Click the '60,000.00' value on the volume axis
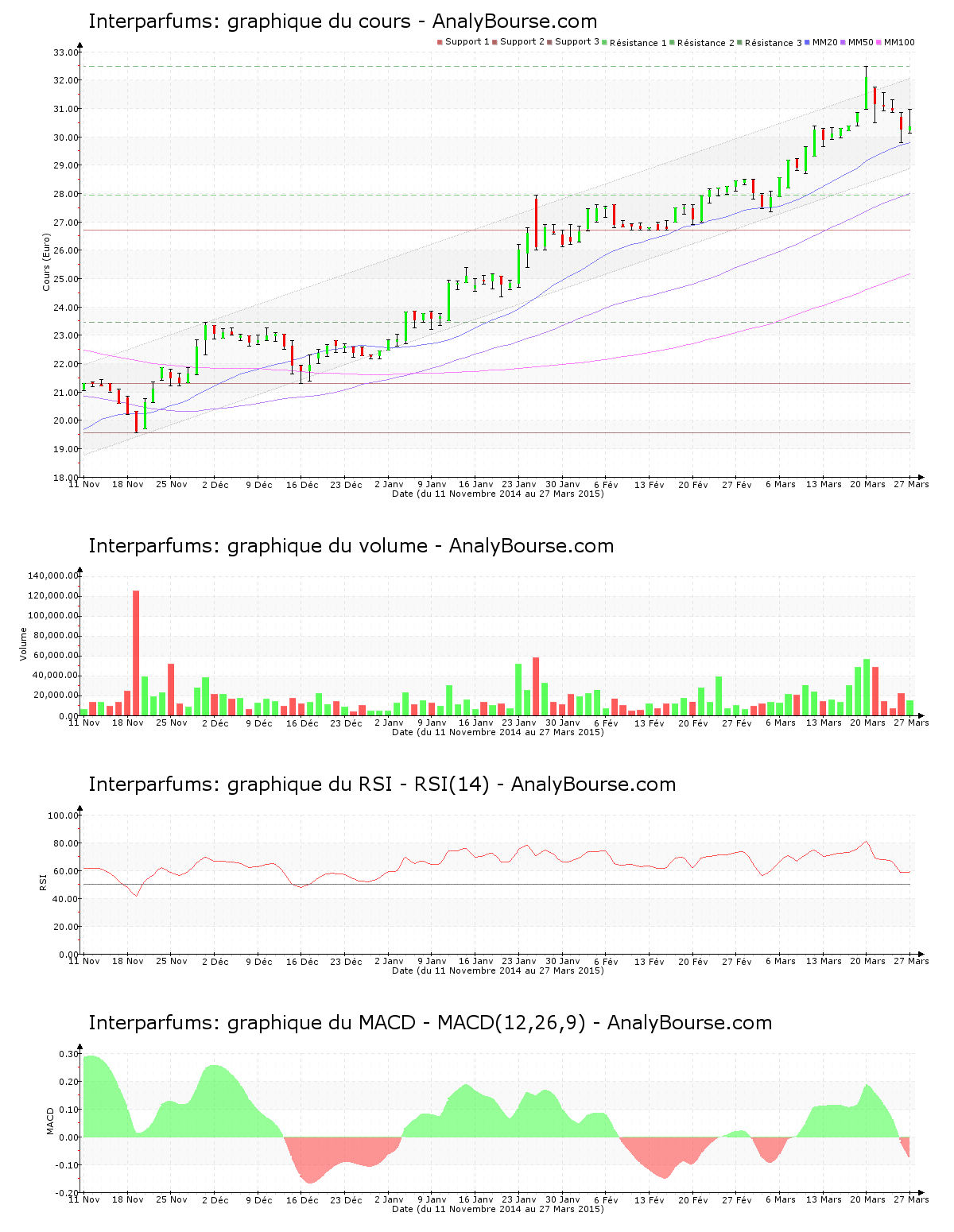The image size is (954, 1232). (x=56, y=656)
